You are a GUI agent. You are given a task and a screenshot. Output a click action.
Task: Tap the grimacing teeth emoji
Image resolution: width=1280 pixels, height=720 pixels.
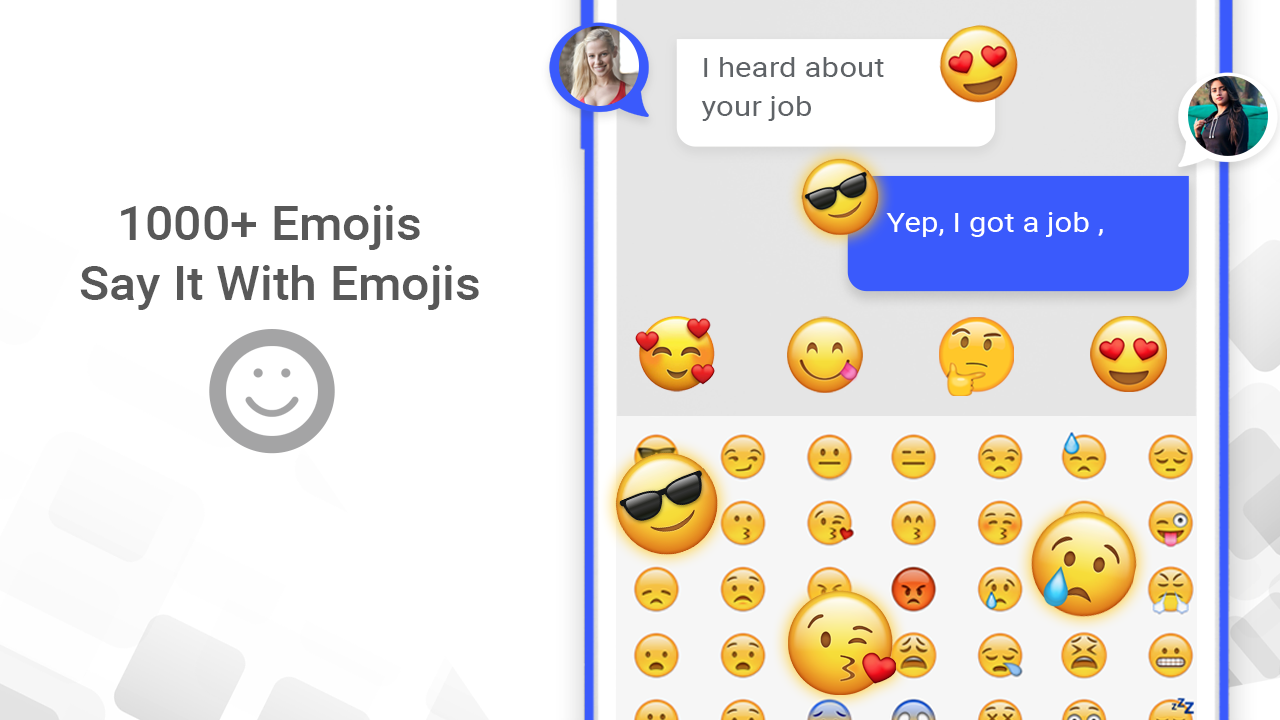(1170, 656)
